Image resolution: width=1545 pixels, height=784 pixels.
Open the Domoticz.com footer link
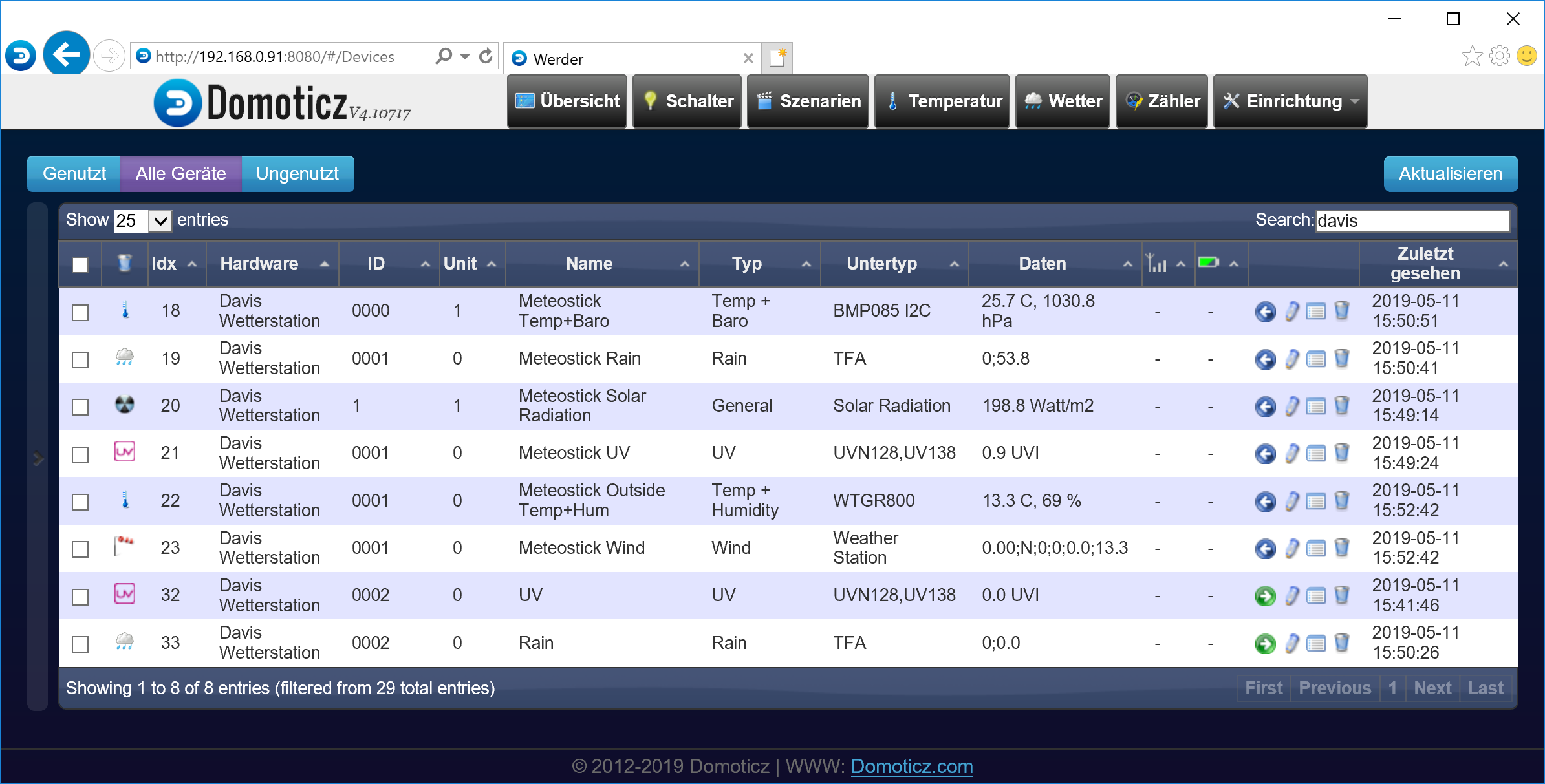pos(911,766)
